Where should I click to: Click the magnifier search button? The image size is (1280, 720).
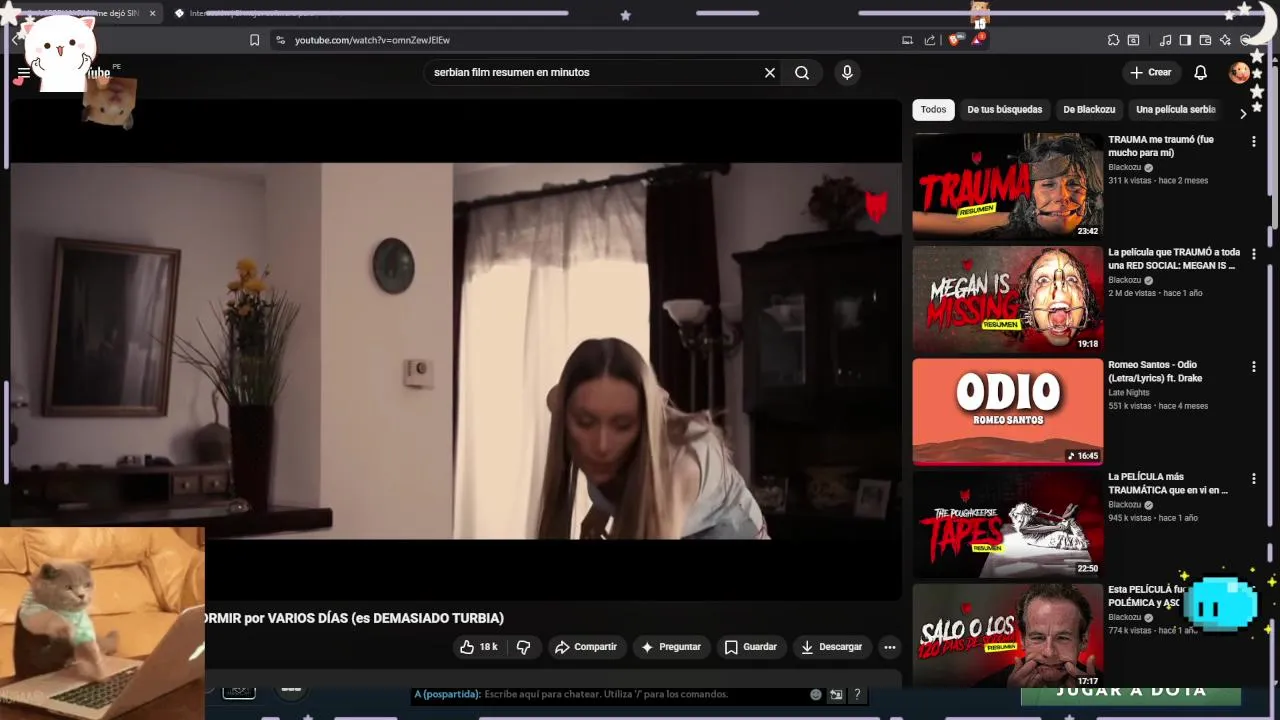802,72
